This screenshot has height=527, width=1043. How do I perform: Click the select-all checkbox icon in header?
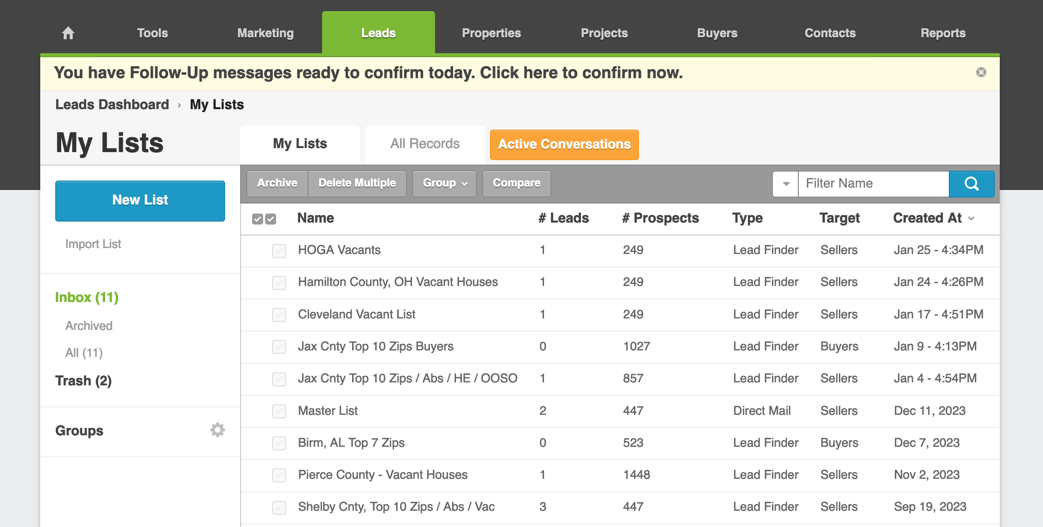point(264,219)
